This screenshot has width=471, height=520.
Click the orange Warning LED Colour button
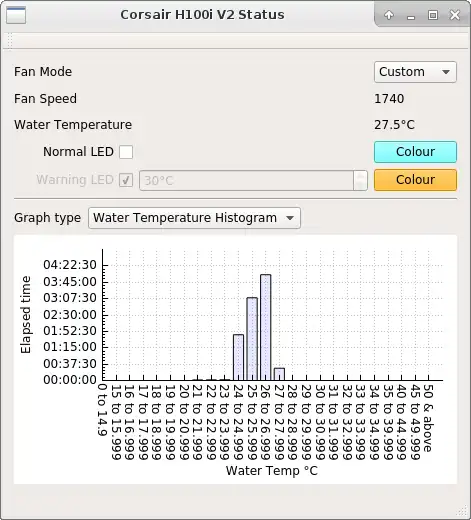click(x=415, y=180)
